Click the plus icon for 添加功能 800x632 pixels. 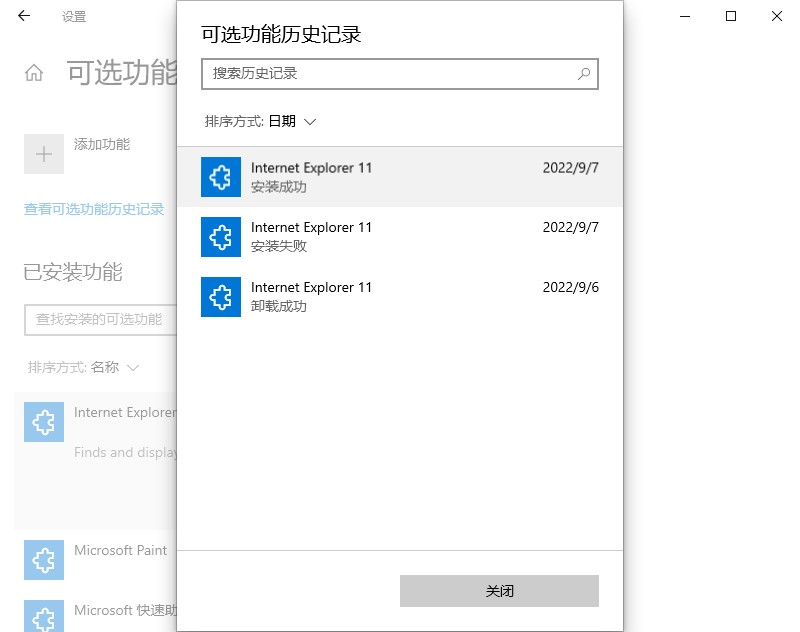click(44, 154)
